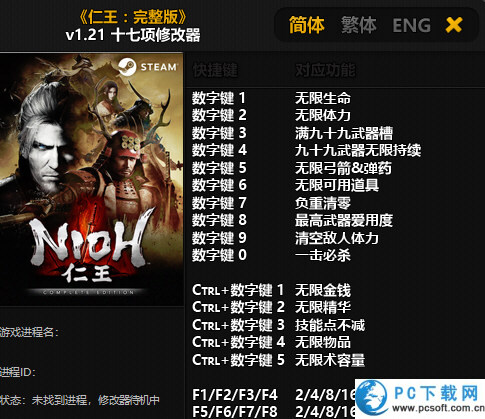
Task: Close the trainer with the yellow X
Action: click(454, 25)
